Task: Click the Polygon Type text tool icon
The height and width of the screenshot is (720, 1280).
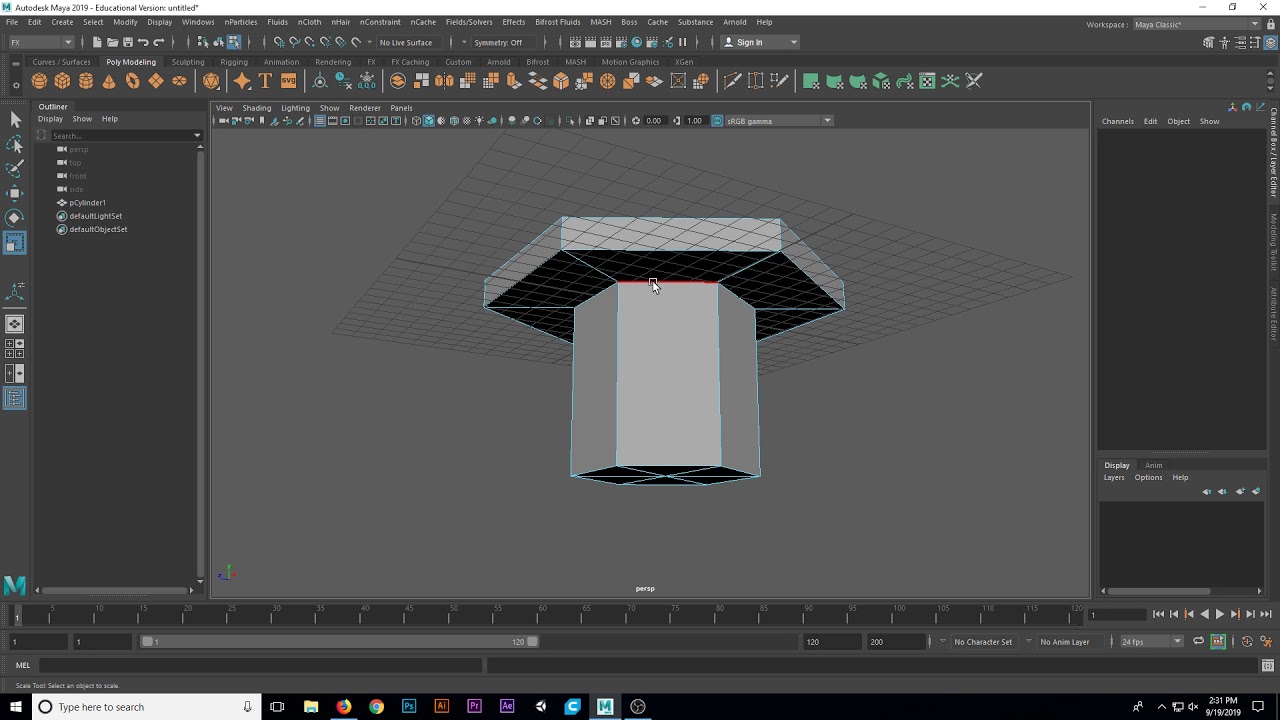Action: 265,81
